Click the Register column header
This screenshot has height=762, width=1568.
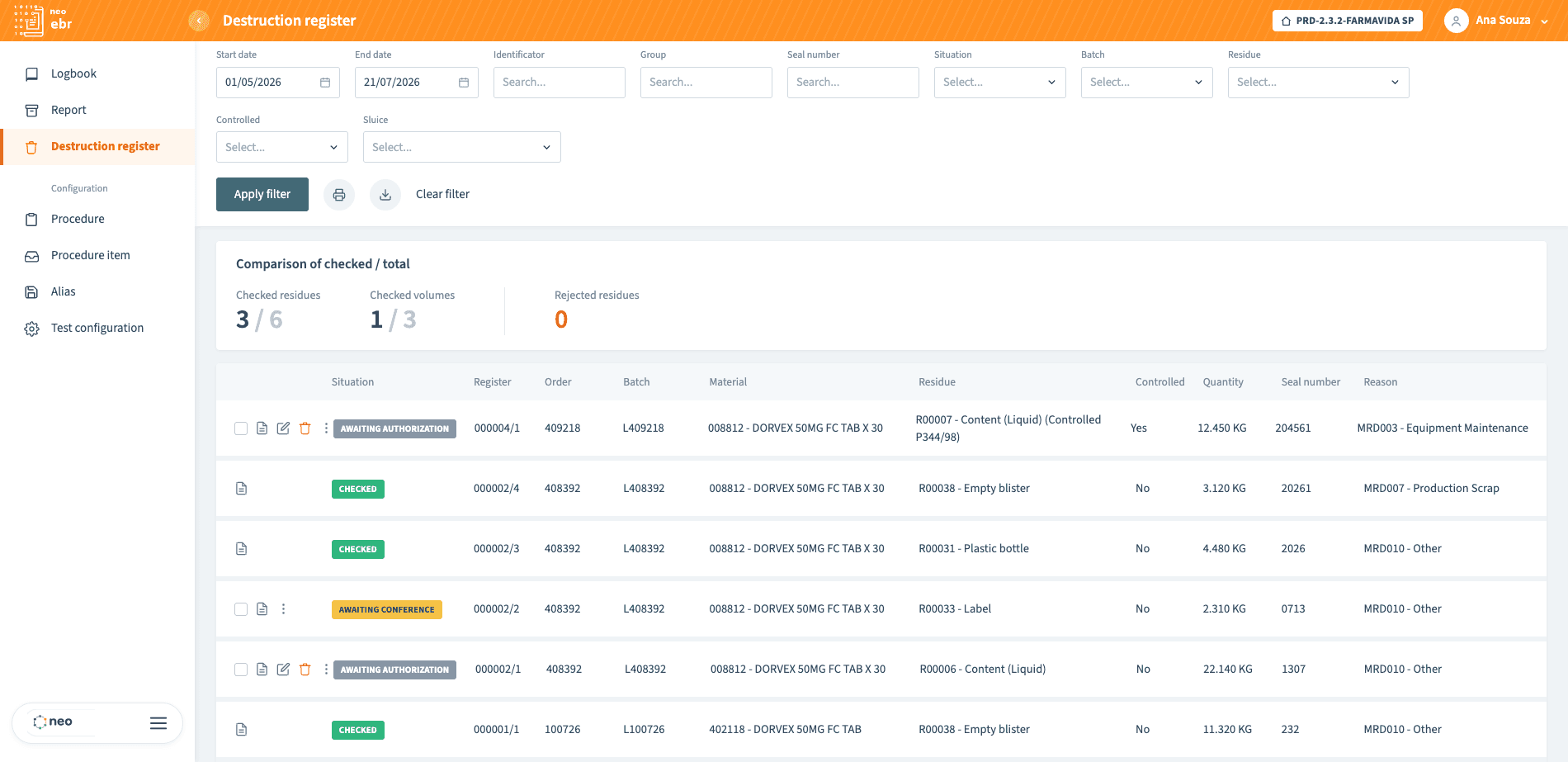(493, 382)
